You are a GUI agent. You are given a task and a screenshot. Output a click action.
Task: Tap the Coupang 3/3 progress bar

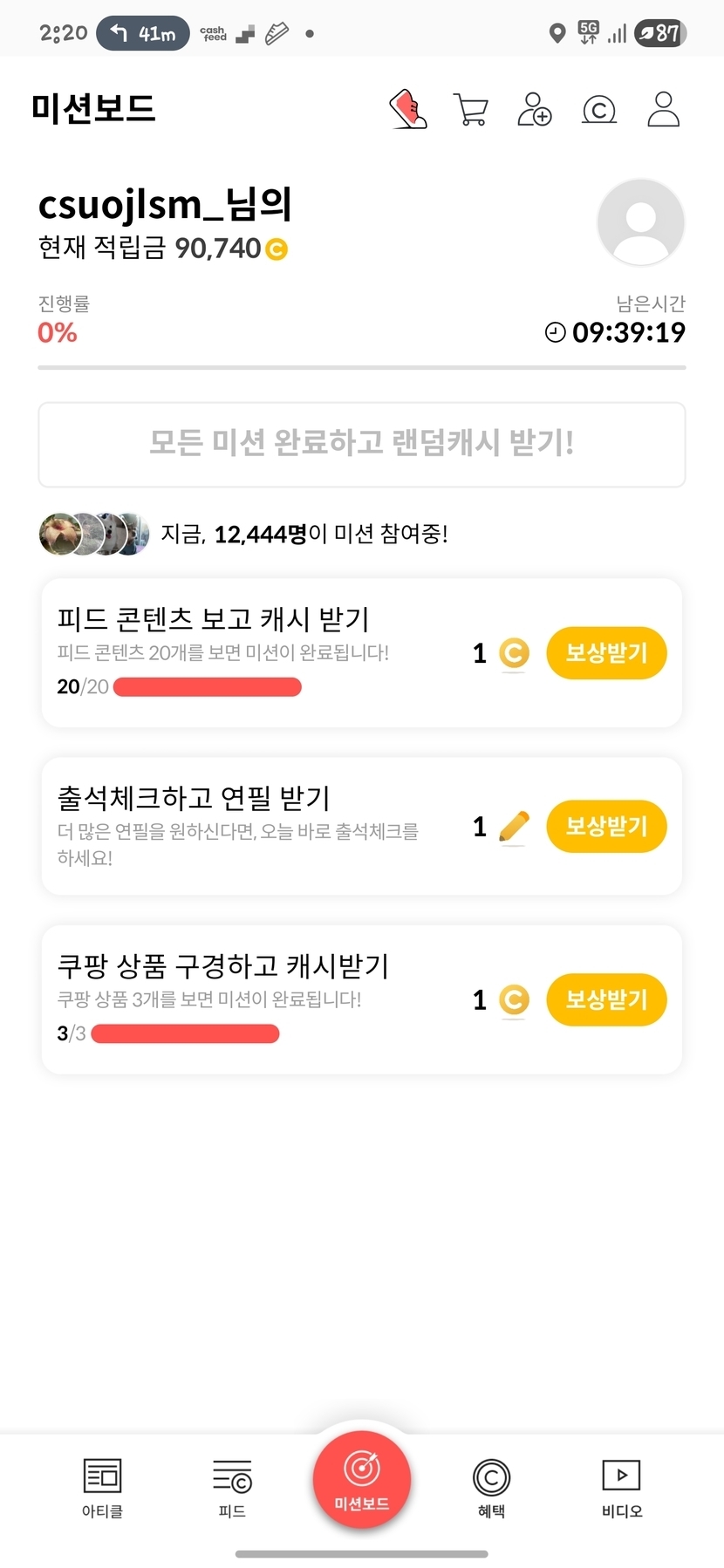point(185,1034)
